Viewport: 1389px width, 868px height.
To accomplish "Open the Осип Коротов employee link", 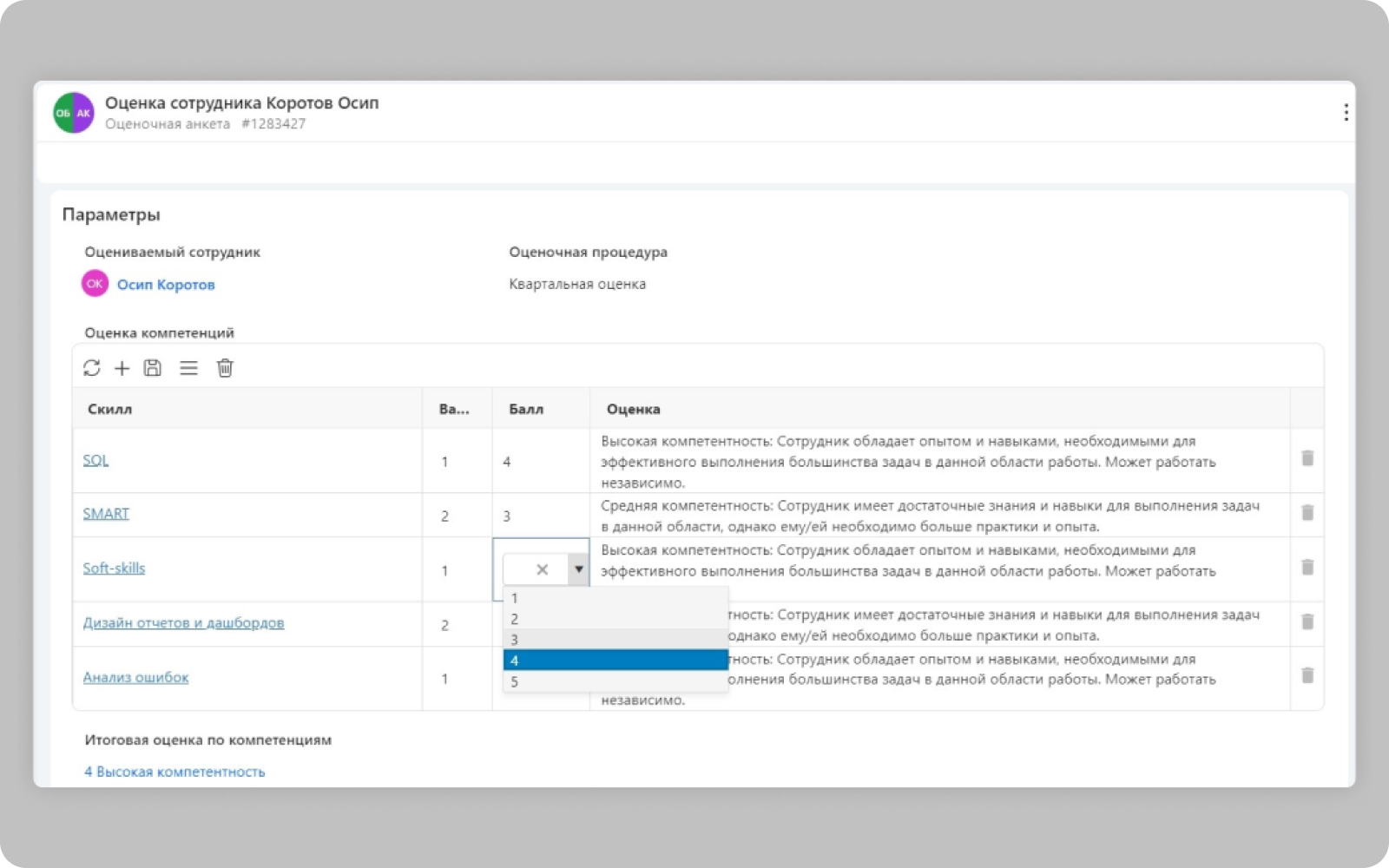I will point(166,285).
